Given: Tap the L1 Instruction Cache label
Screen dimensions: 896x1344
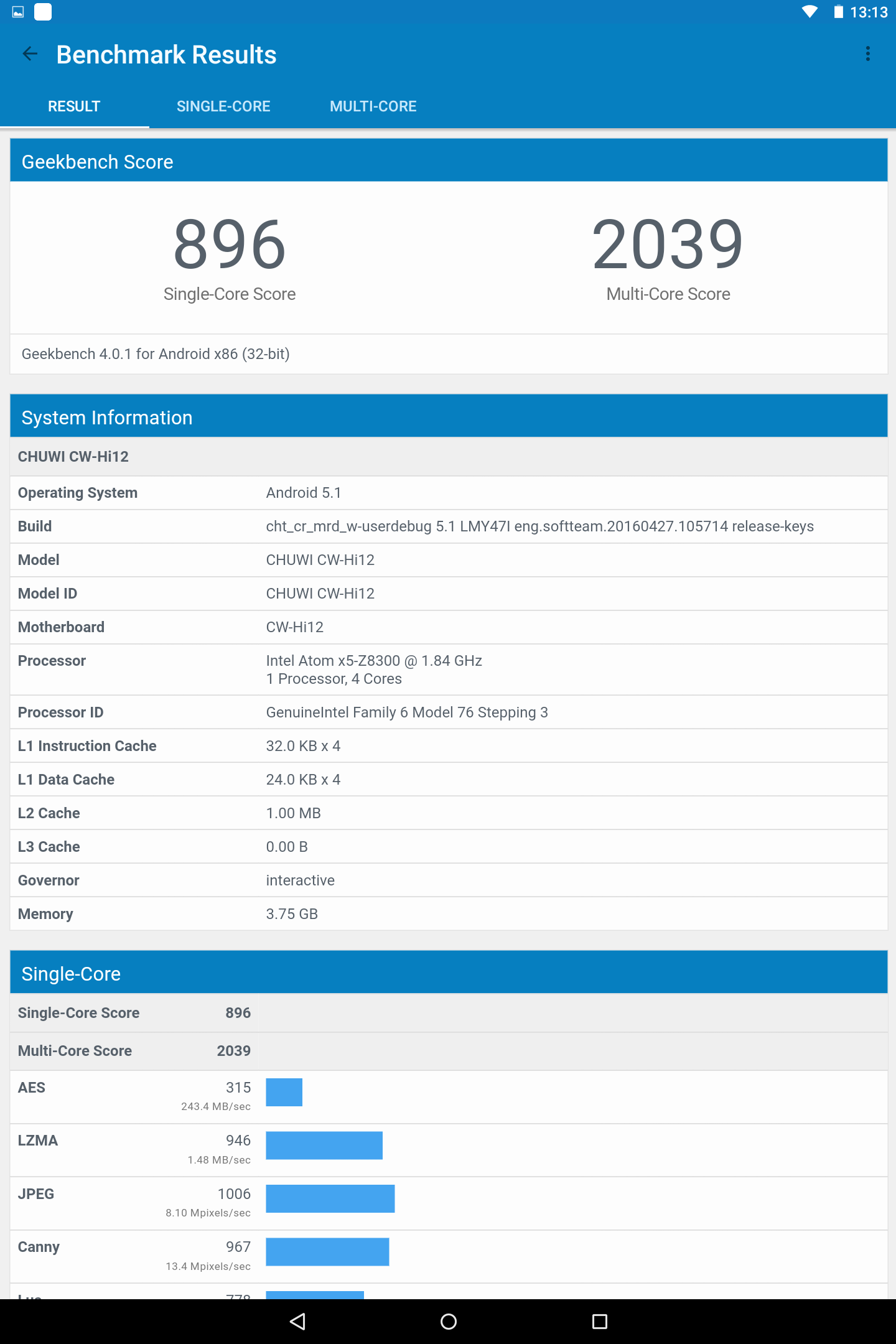Looking at the screenshot, I should coord(87,746).
